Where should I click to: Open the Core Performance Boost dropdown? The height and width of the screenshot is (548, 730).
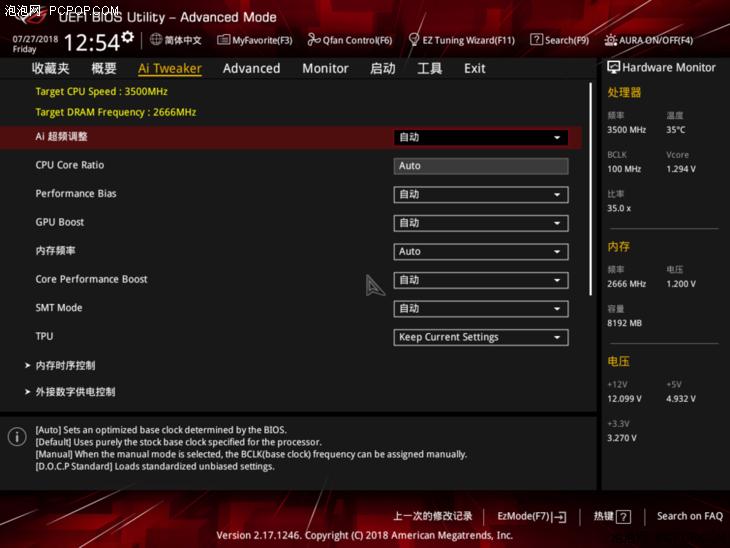click(480, 280)
